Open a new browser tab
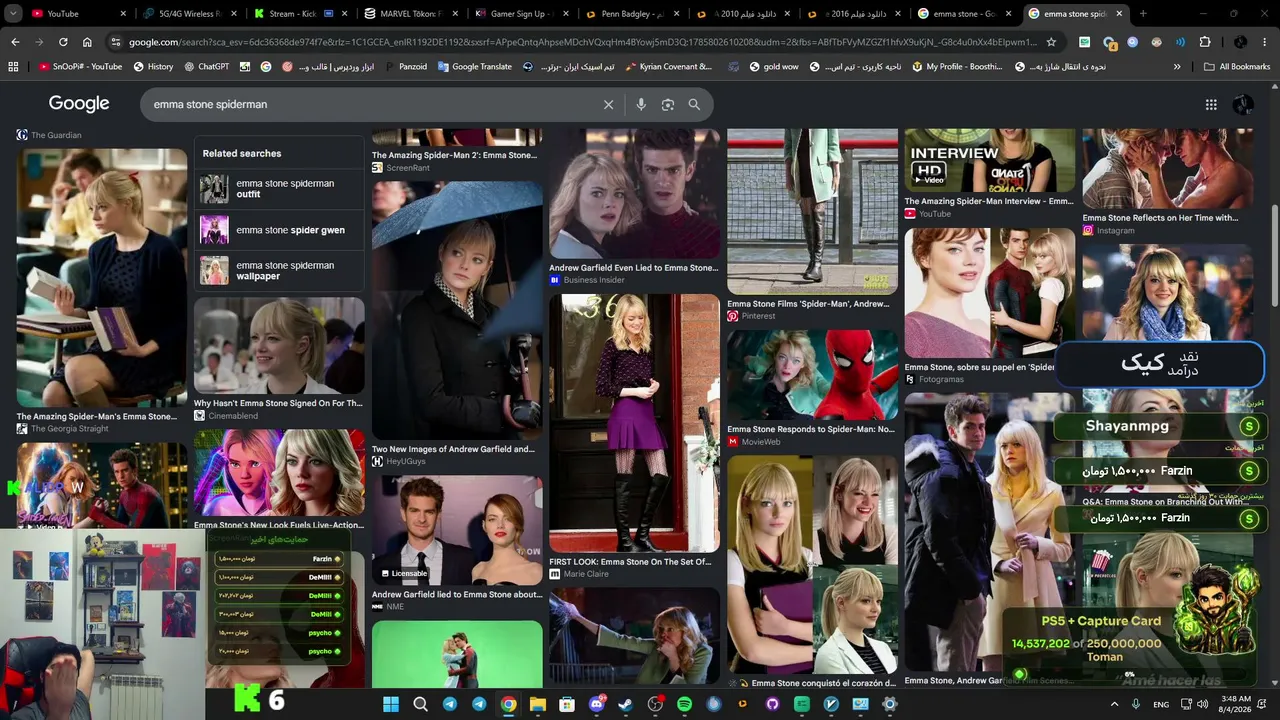 tap(1143, 14)
